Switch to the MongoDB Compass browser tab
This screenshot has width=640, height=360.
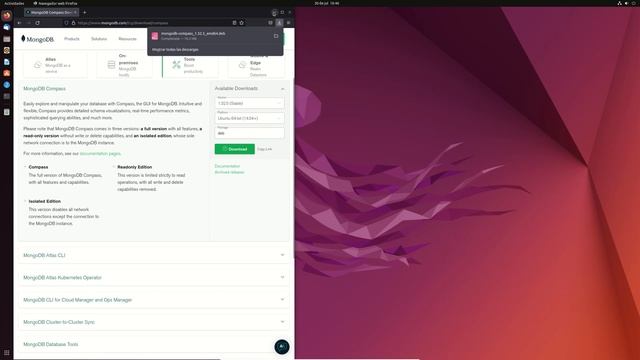[x=51, y=12]
